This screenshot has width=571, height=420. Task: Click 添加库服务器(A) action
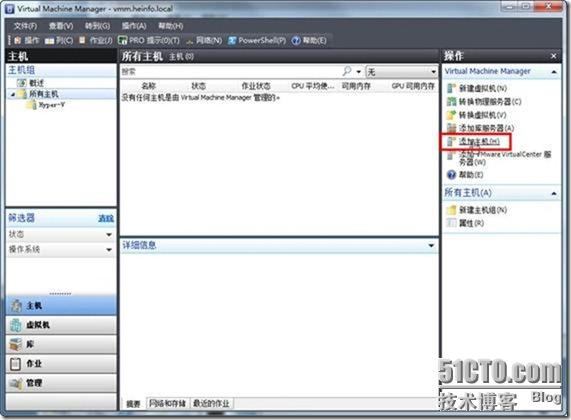pos(480,128)
